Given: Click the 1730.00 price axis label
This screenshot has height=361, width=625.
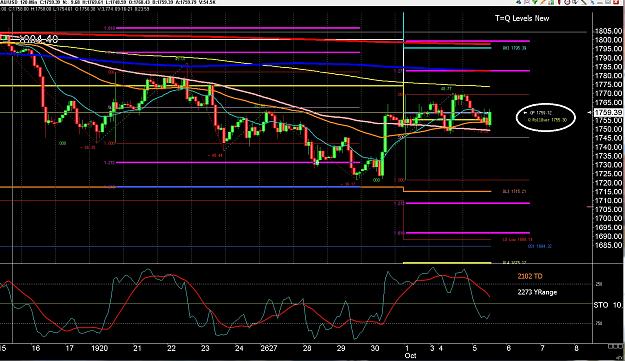Looking at the screenshot, I should (x=608, y=165).
